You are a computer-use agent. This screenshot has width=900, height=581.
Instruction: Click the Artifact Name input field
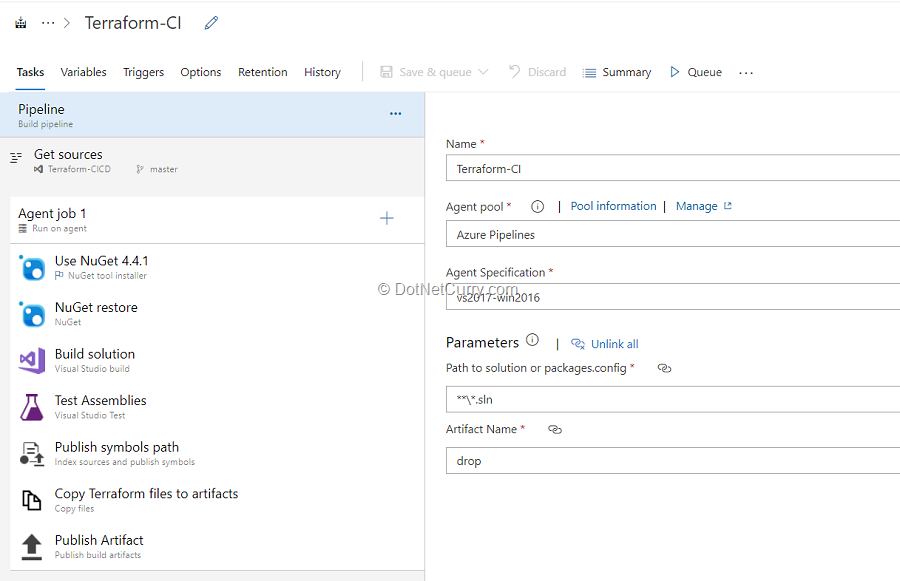(x=672, y=461)
